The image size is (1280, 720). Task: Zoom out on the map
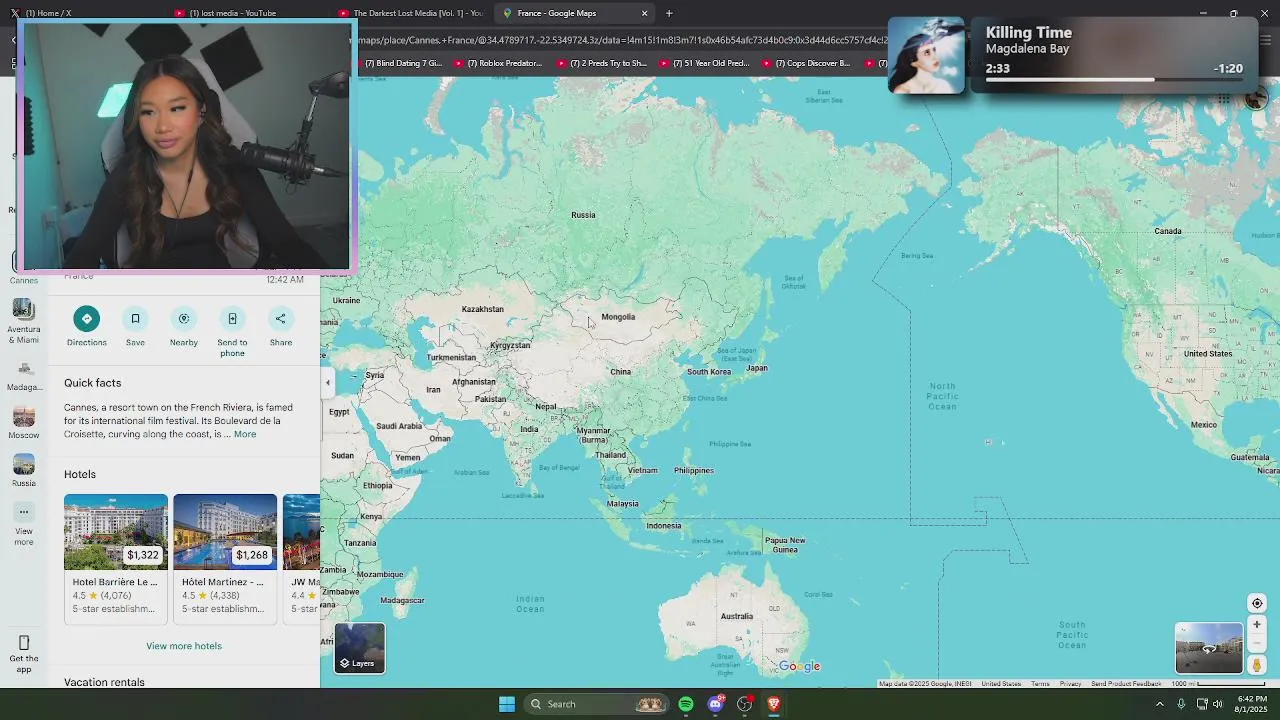click(1257, 644)
